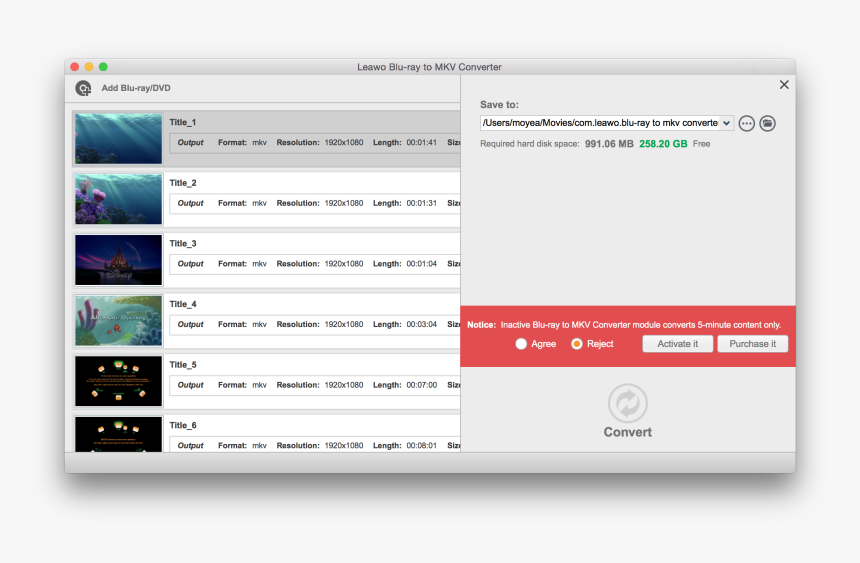Select the Title_5 dark menu thumbnail
The height and width of the screenshot is (563, 860).
[118, 381]
